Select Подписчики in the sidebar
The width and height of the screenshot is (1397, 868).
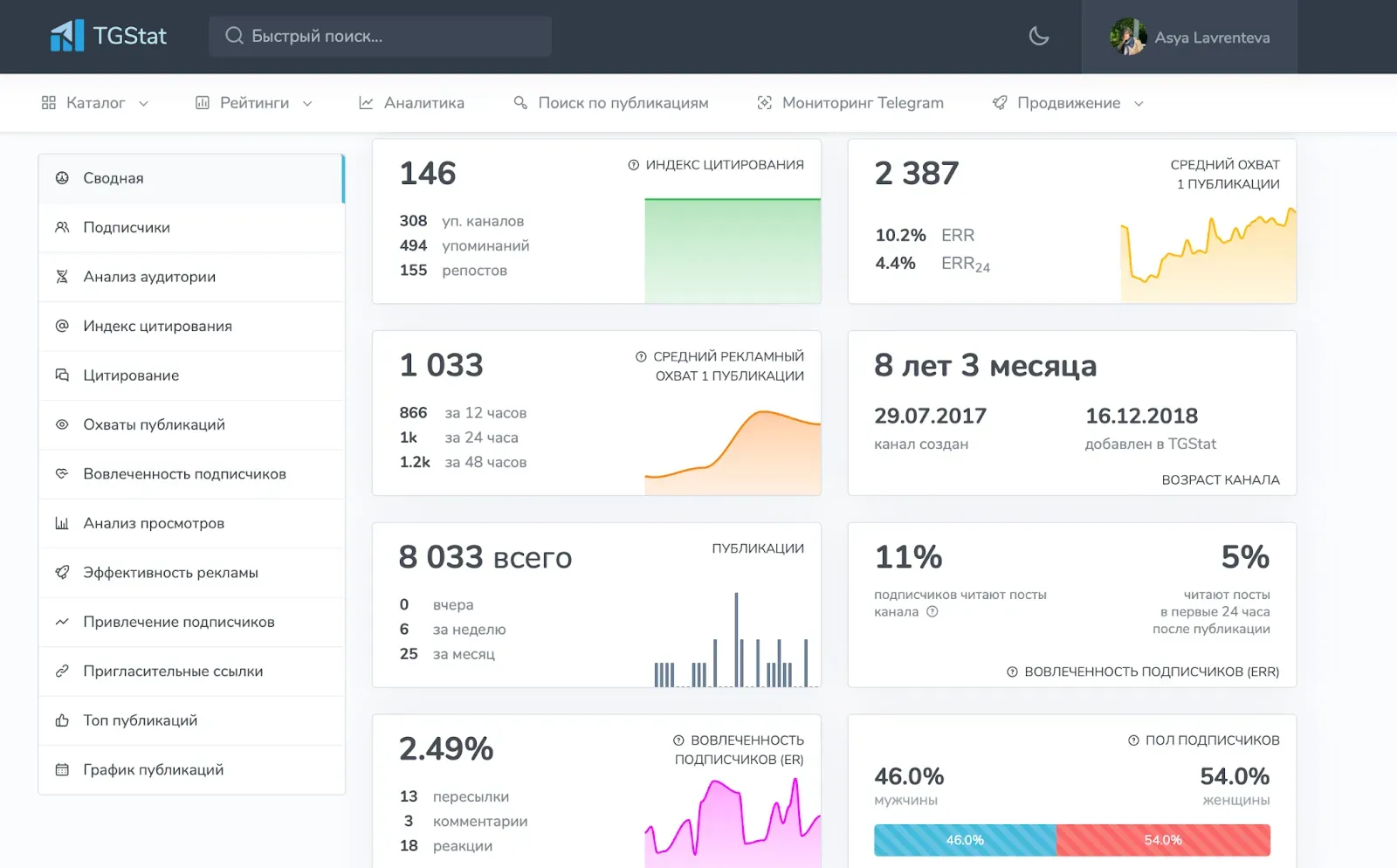pos(127,228)
